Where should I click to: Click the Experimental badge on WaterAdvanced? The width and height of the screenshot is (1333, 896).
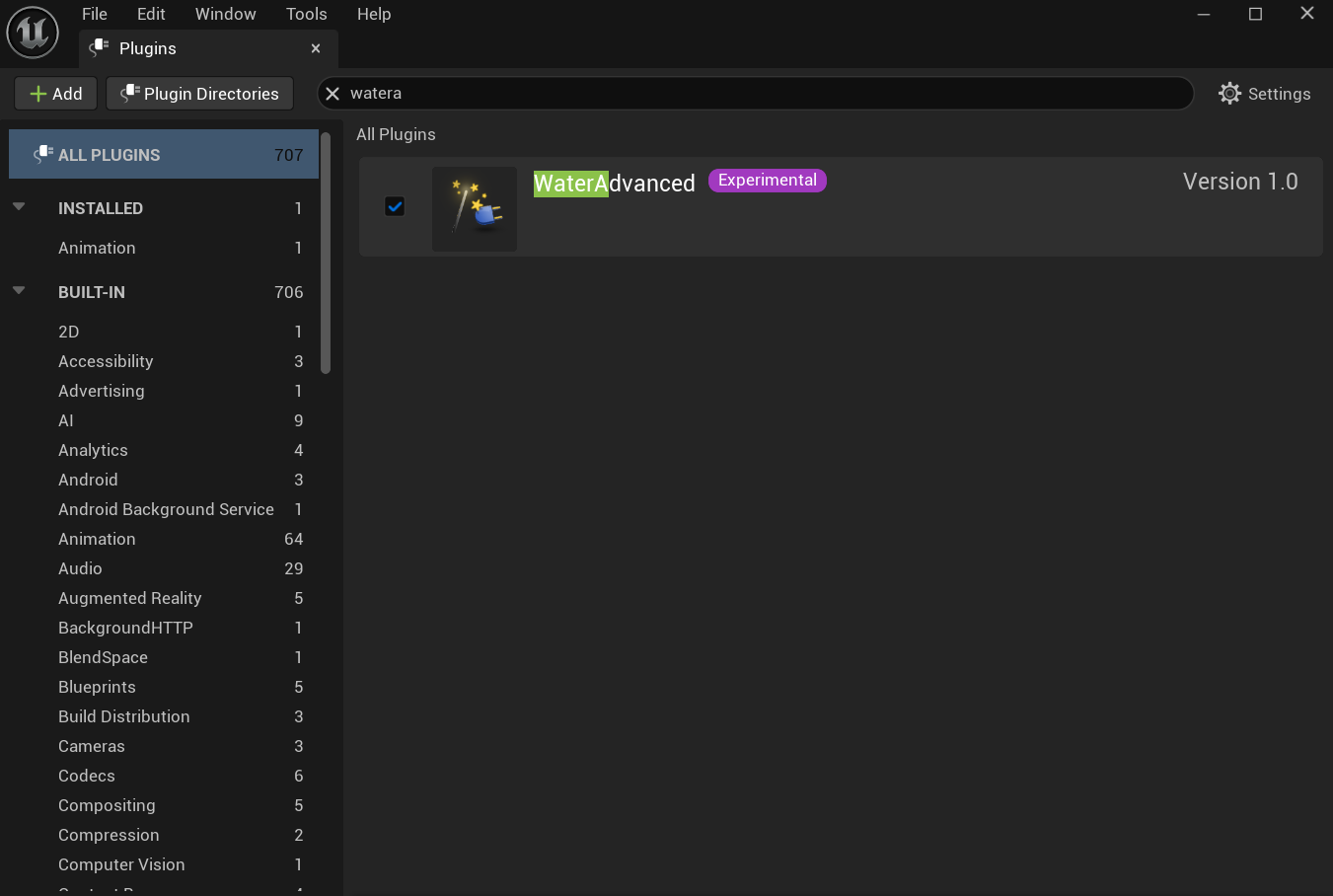click(767, 181)
